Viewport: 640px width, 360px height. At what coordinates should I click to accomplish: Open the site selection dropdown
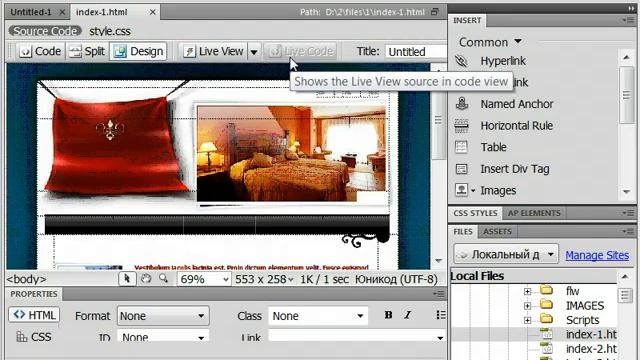tap(506, 254)
